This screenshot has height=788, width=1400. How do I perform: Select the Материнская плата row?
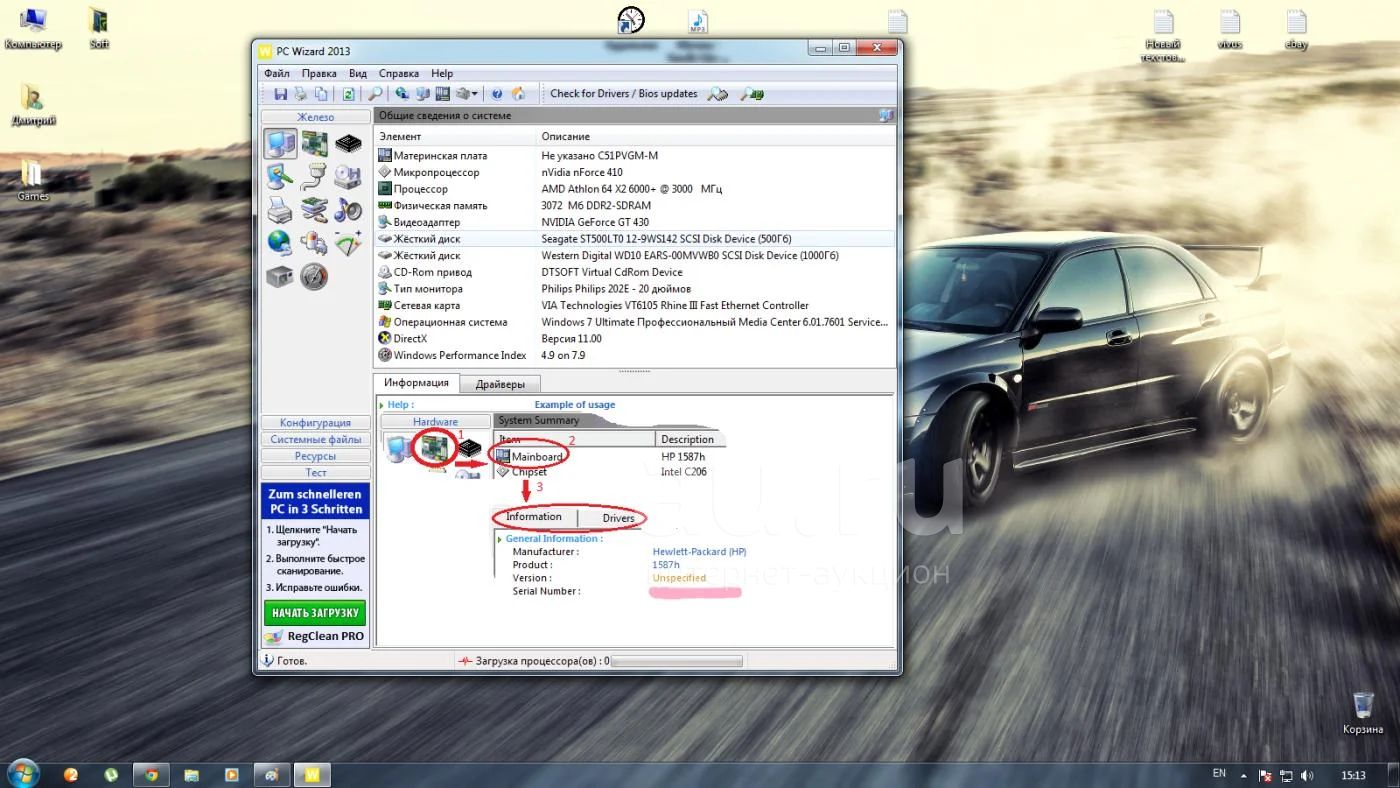635,156
